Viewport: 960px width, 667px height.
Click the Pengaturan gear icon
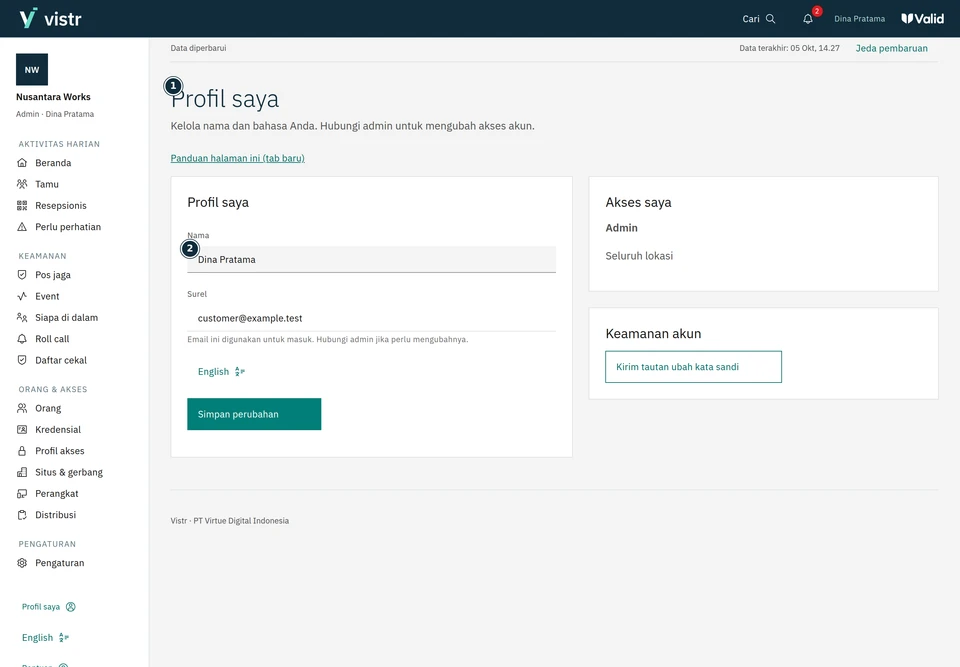tap(22, 563)
